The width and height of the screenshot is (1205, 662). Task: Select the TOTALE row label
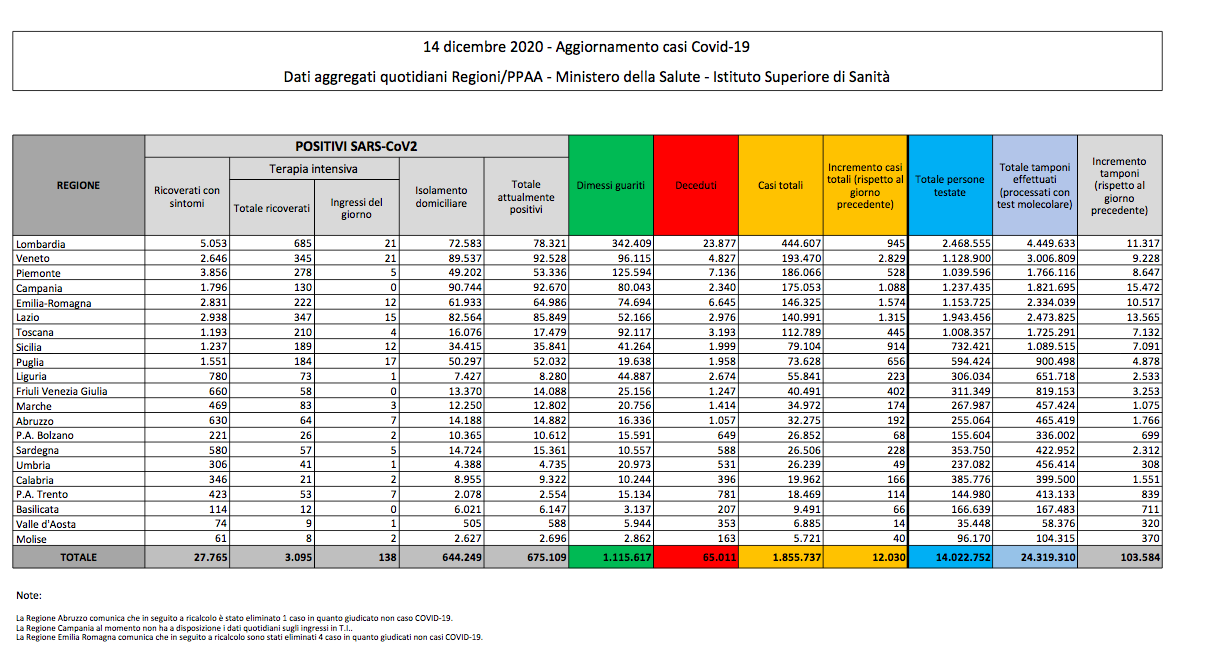(x=78, y=557)
